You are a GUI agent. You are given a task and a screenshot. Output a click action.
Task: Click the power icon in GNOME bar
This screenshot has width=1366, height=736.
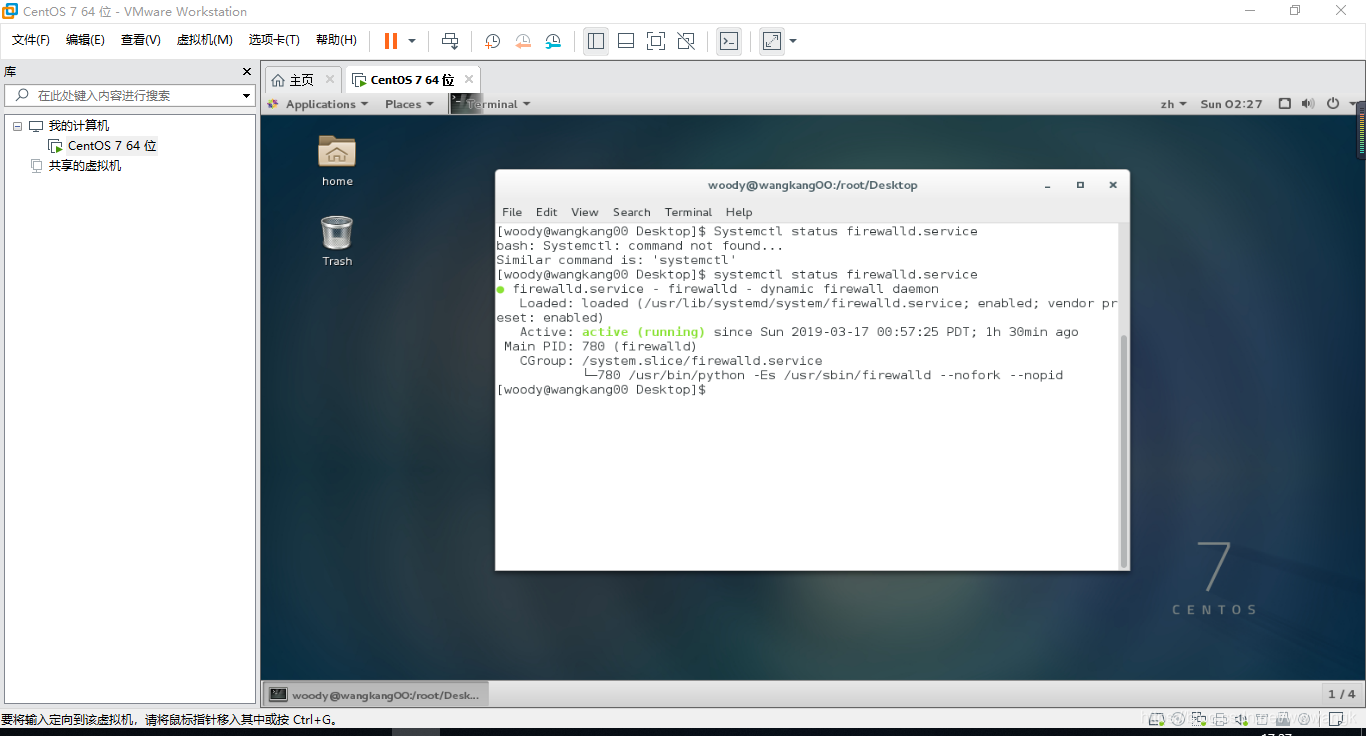pos(1332,104)
